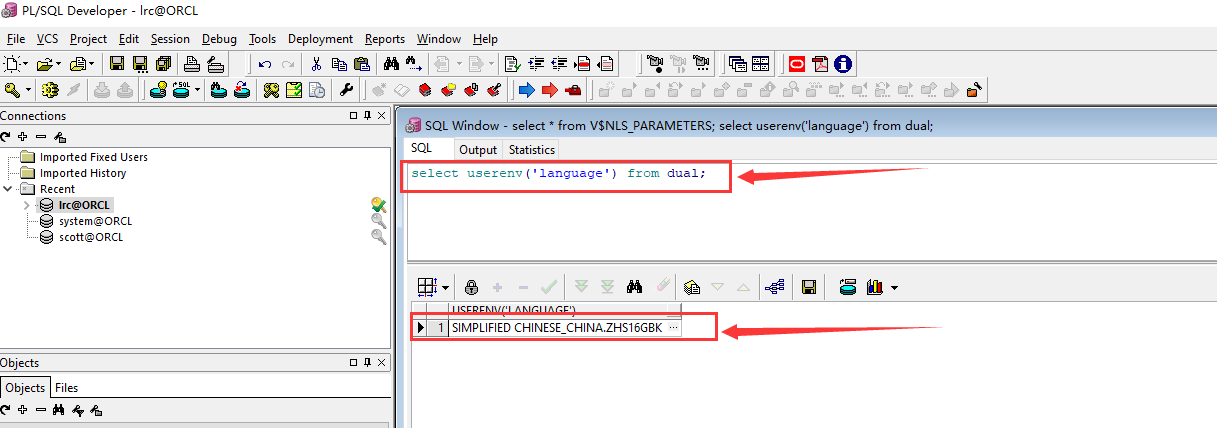Click the PDF manual icon

[820, 64]
